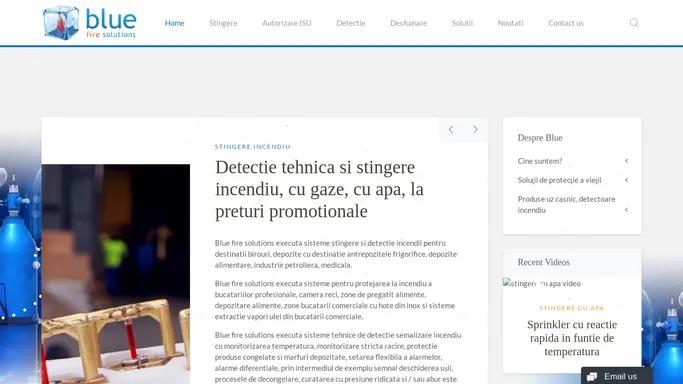Screen dimensions: 683x384
Task: Open the Noutati menu item
Action: 511,23
